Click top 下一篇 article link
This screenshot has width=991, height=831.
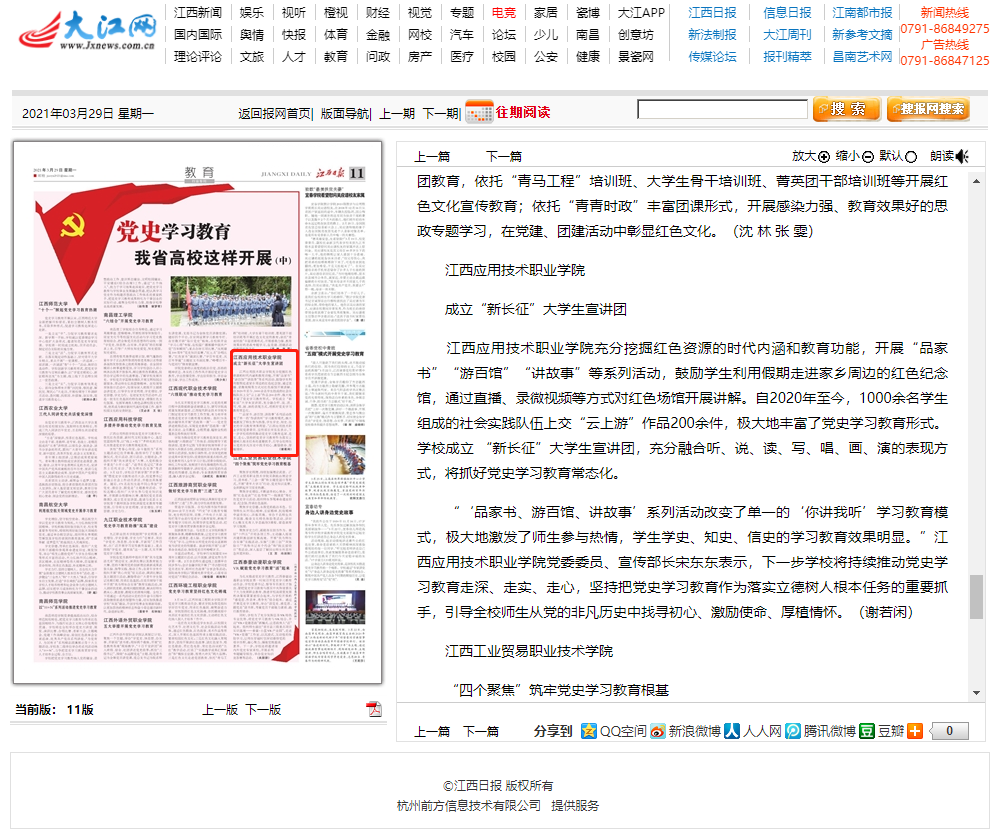504,157
